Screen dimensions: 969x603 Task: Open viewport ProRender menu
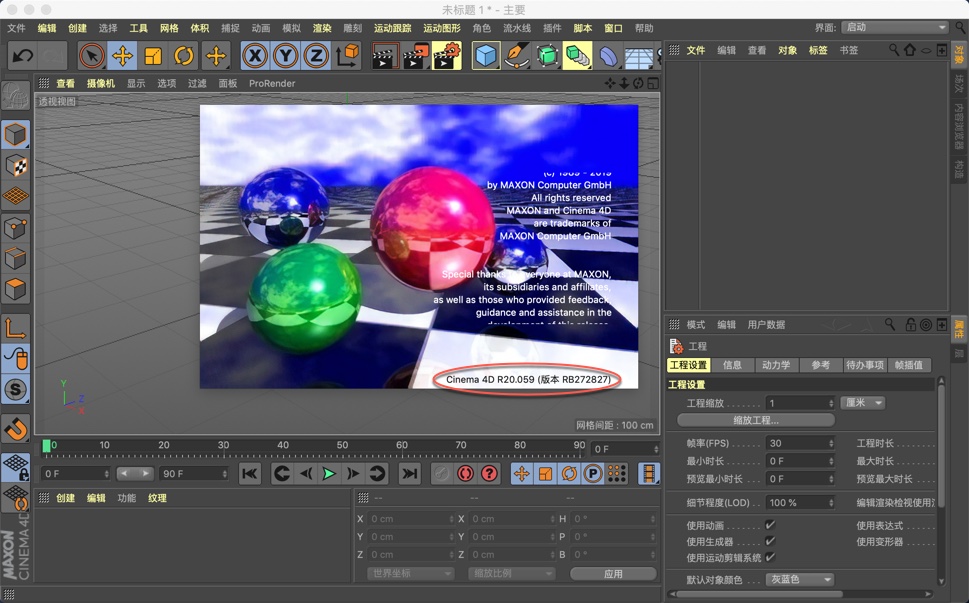pyautogui.click(x=272, y=83)
